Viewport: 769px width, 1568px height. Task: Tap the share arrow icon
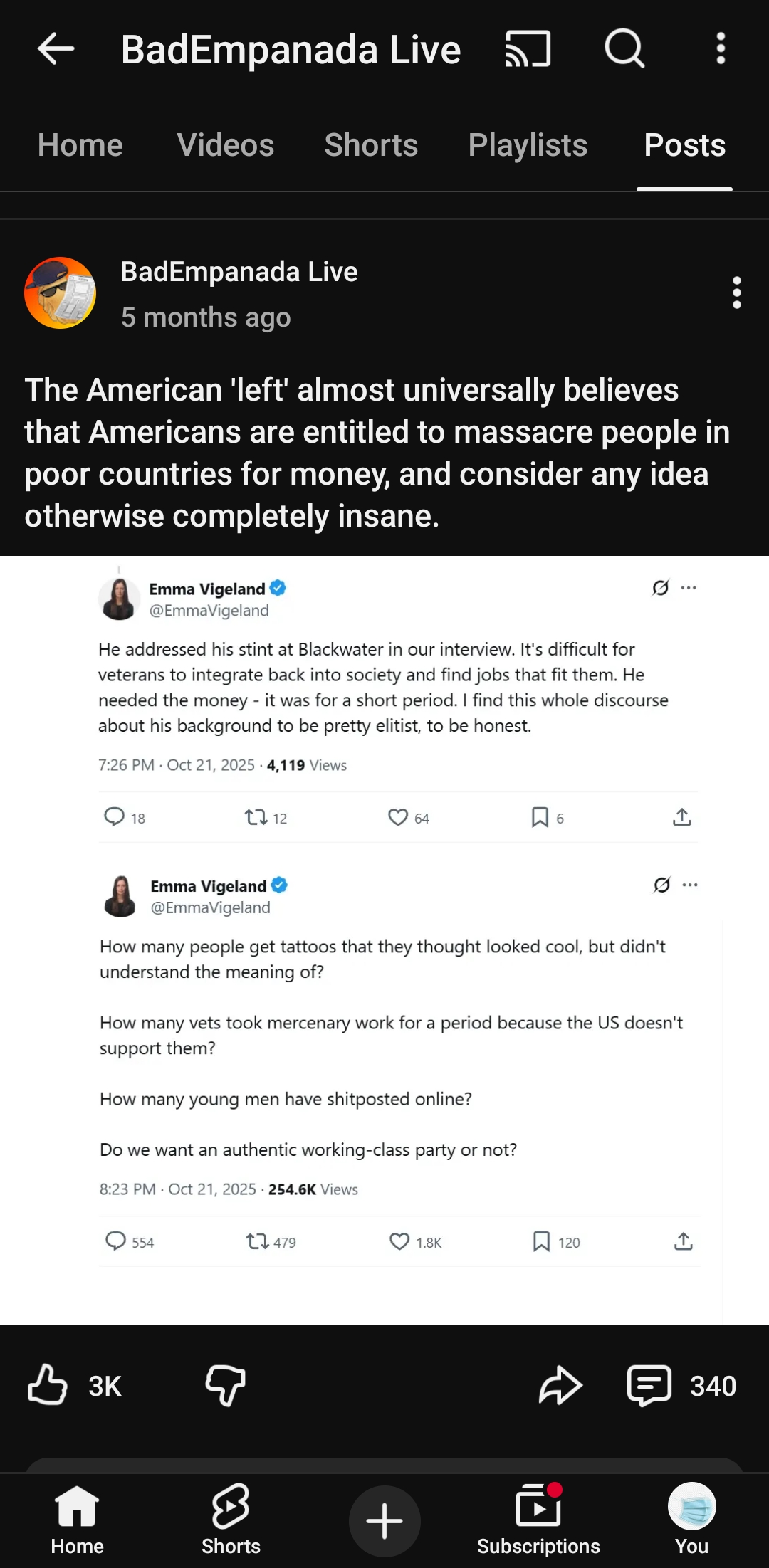pos(560,1385)
